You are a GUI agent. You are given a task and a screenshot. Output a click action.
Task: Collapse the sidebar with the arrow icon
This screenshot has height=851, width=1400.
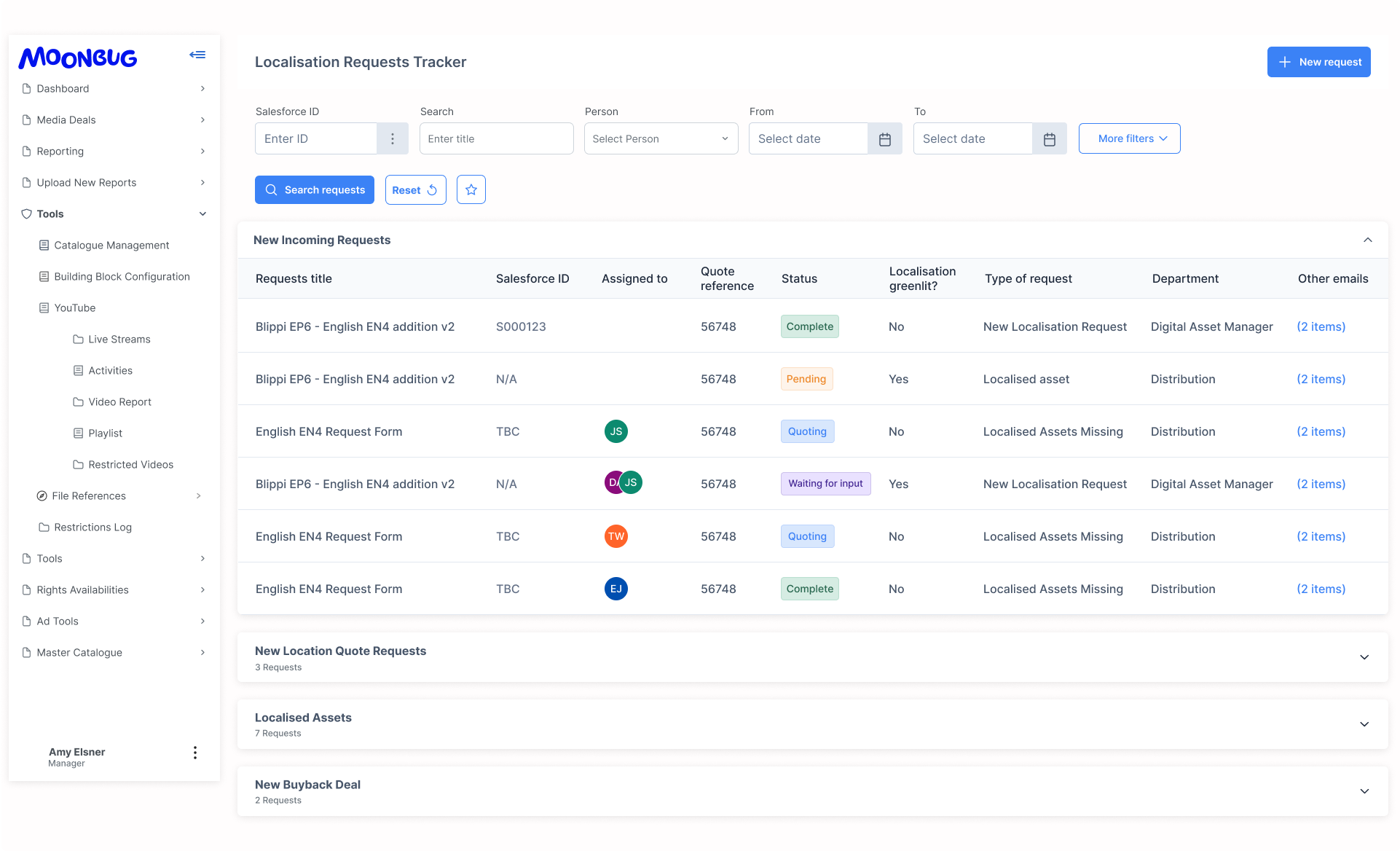197,55
